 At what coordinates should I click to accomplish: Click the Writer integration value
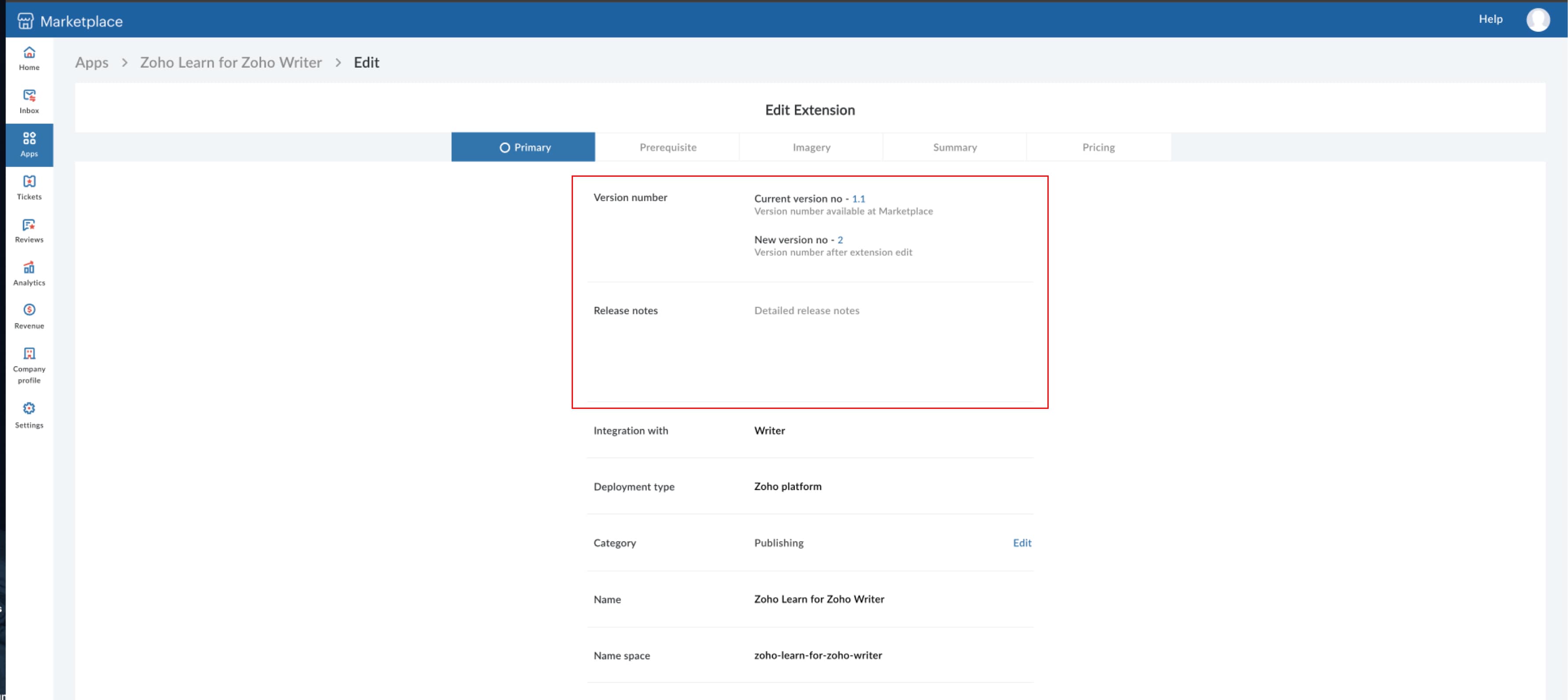pyautogui.click(x=769, y=431)
